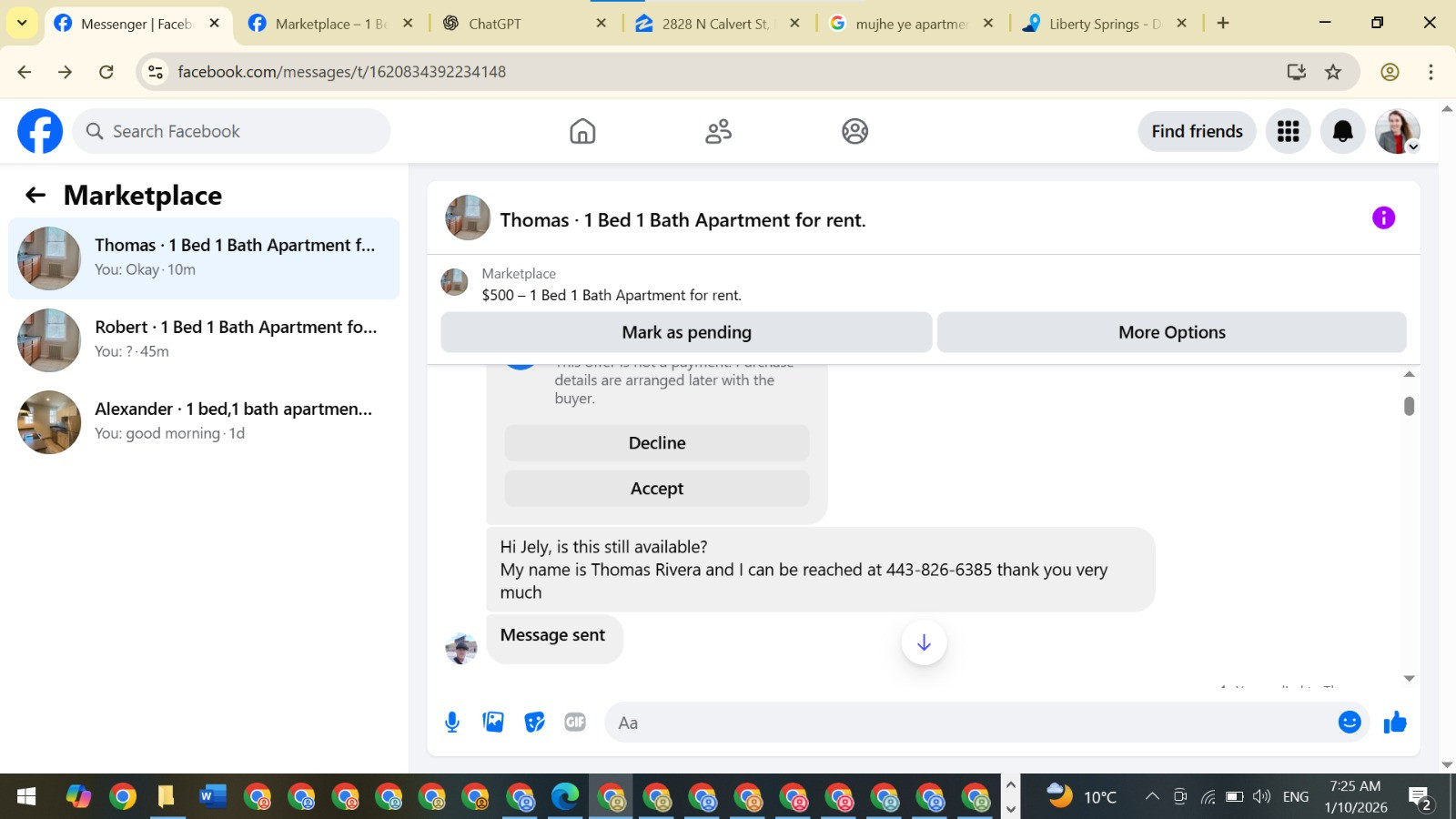The width and height of the screenshot is (1456, 819).
Task: Open the notifications bell
Action: point(1342,131)
